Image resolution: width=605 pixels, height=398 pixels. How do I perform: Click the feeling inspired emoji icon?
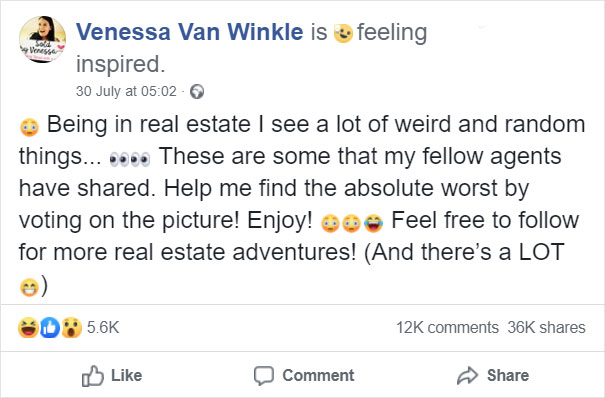point(343,33)
